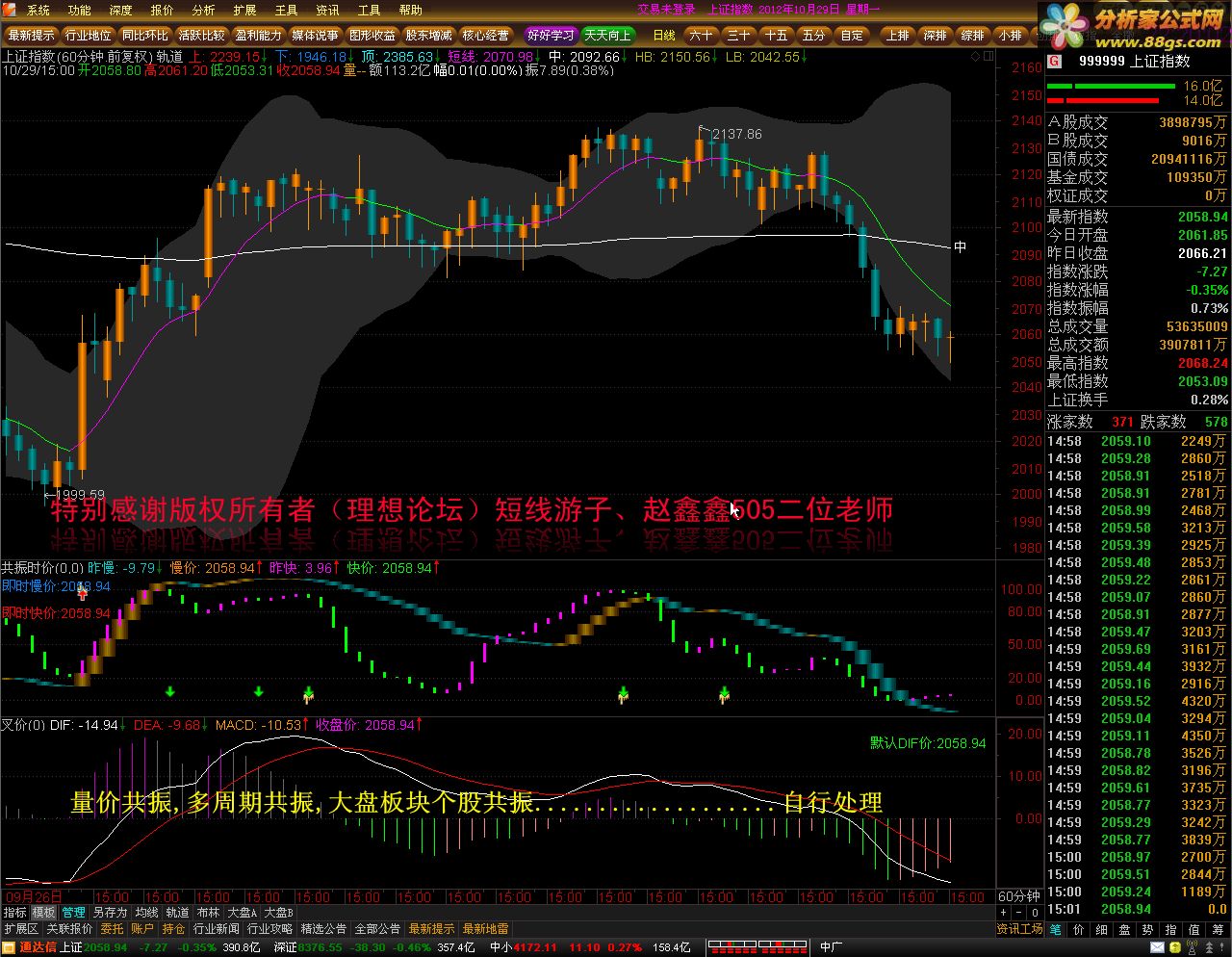
Task: Open the 行业攻略 tab
Action: (x=269, y=929)
